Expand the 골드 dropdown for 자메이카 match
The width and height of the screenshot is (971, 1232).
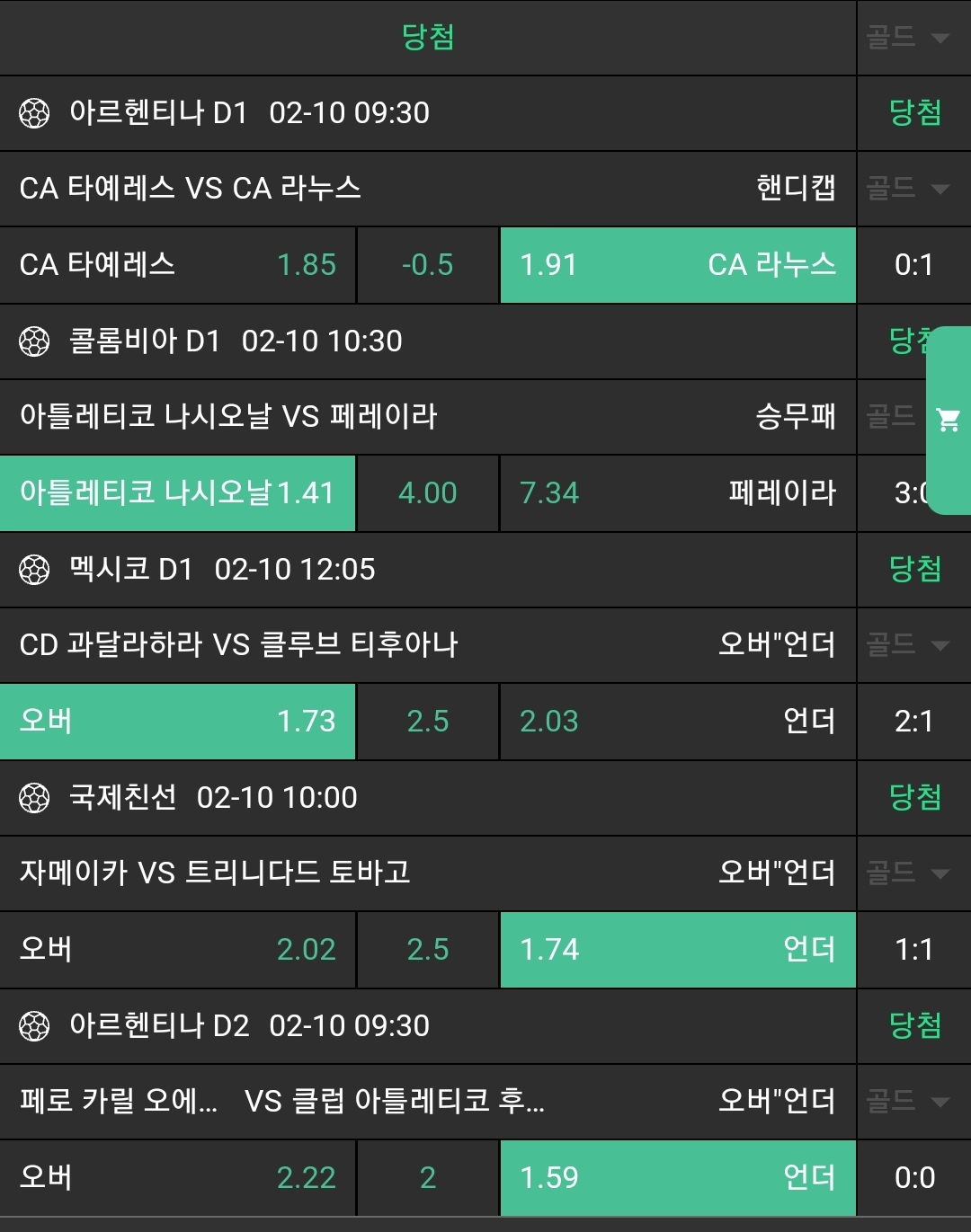point(908,873)
